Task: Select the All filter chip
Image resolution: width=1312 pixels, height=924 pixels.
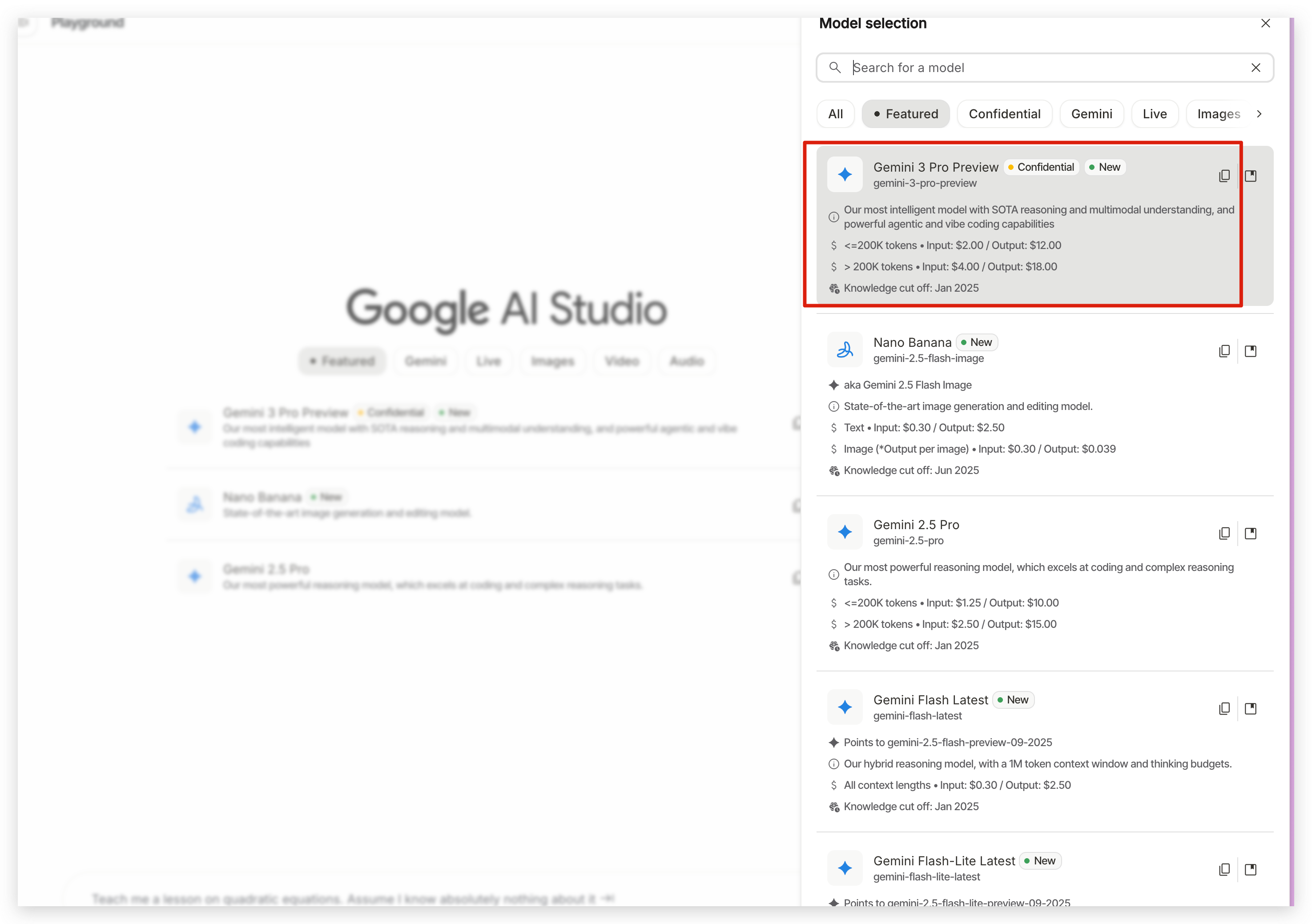Action: pos(835,114)
